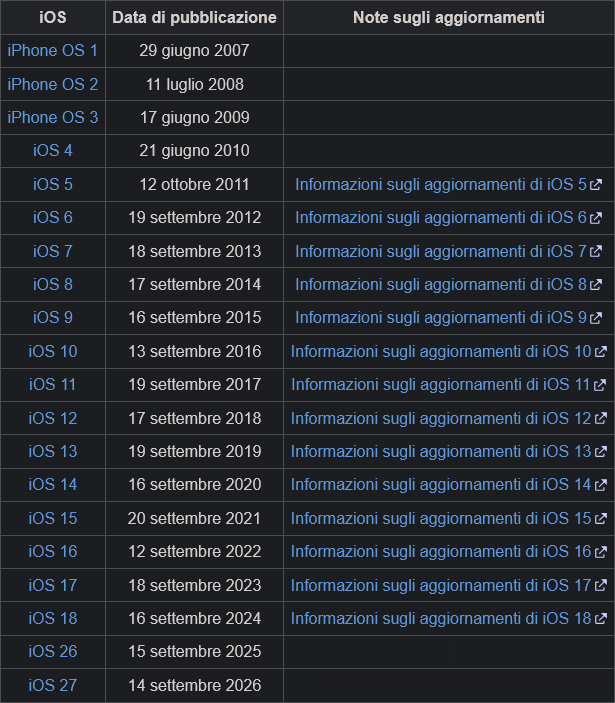615x703 pixels.
Task: Select the date 16 settembre 2024
Action: click(x=195, y=618)
